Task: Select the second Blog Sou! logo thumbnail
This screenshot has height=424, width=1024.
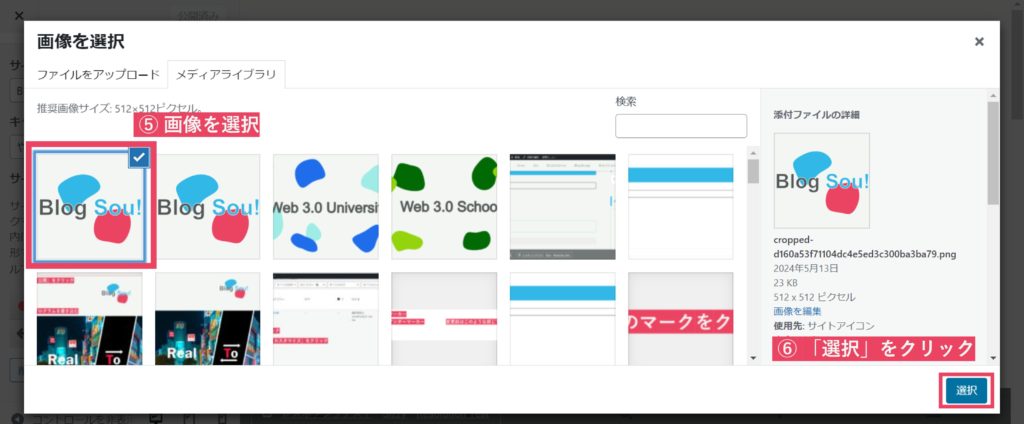Action: point(208,207)
